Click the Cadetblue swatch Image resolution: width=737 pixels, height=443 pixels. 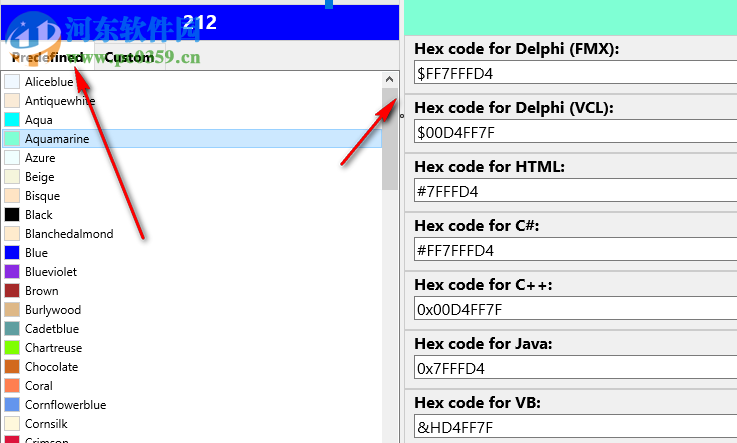click(x=12, y=329)
